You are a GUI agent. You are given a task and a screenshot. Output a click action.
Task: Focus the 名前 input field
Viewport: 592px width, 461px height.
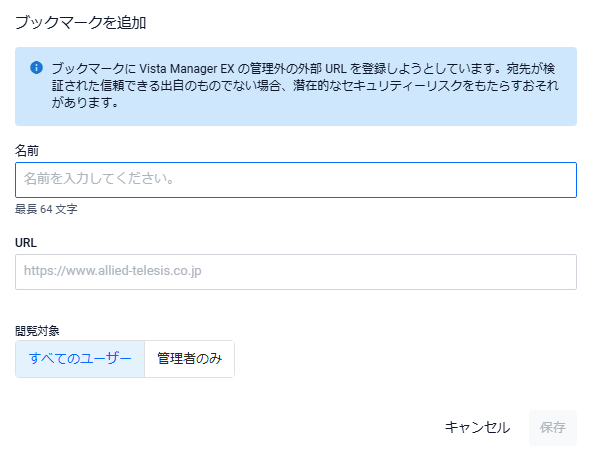[x=296, y=180]
